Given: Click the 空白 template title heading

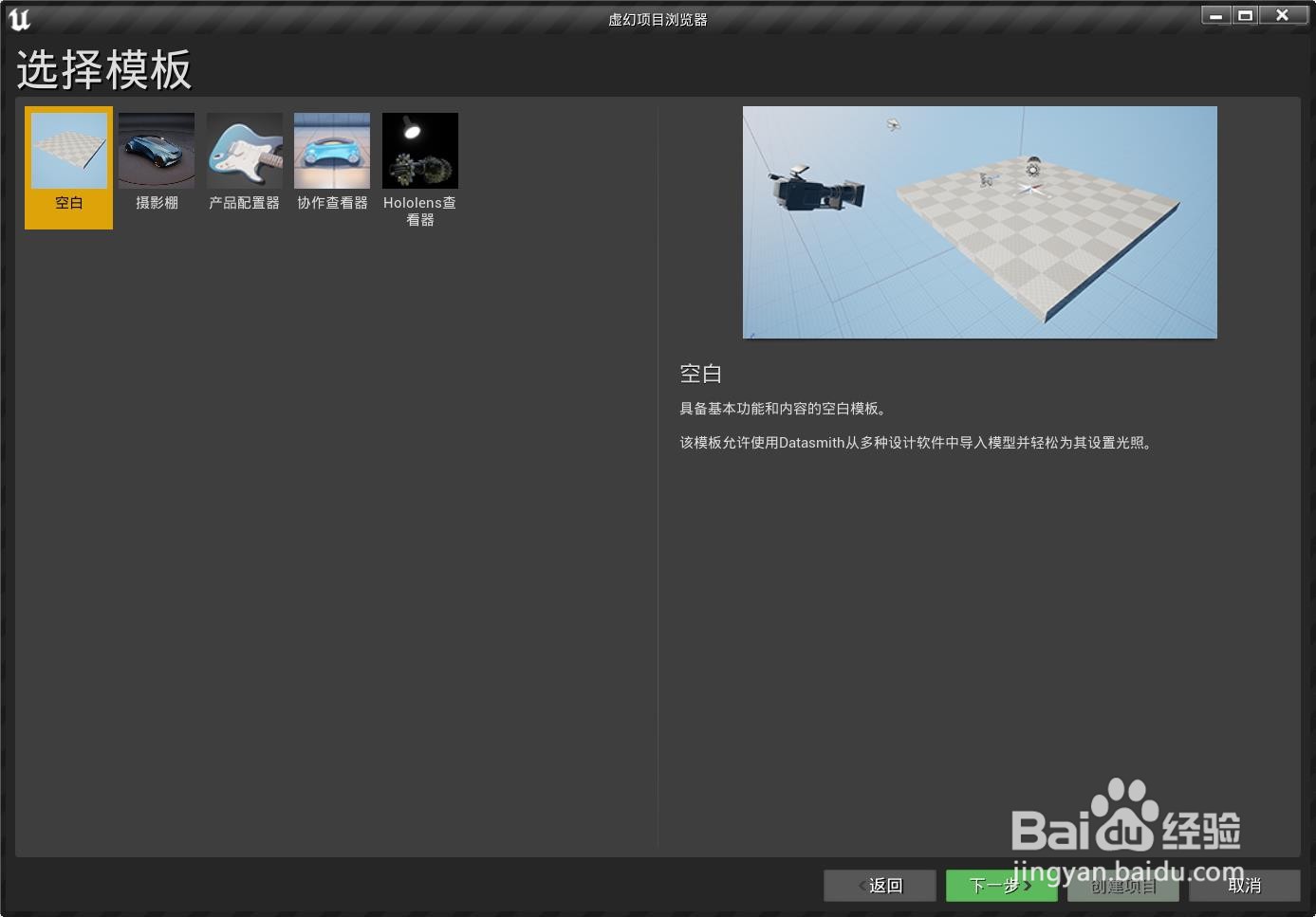Looking at the screenshot, I should click(x=701, y=374).
